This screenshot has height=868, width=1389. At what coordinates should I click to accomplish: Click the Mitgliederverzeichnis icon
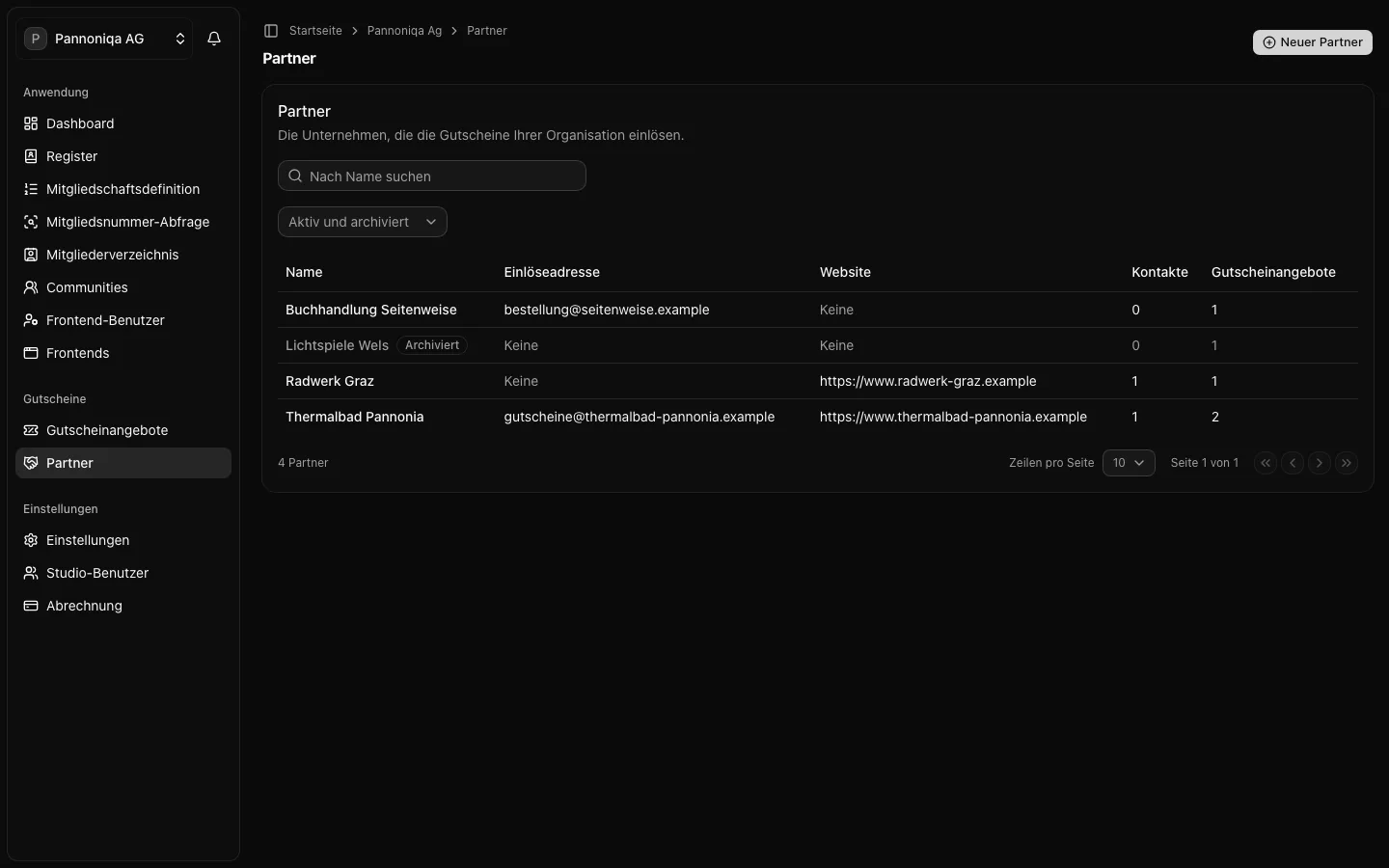[31, 255]
